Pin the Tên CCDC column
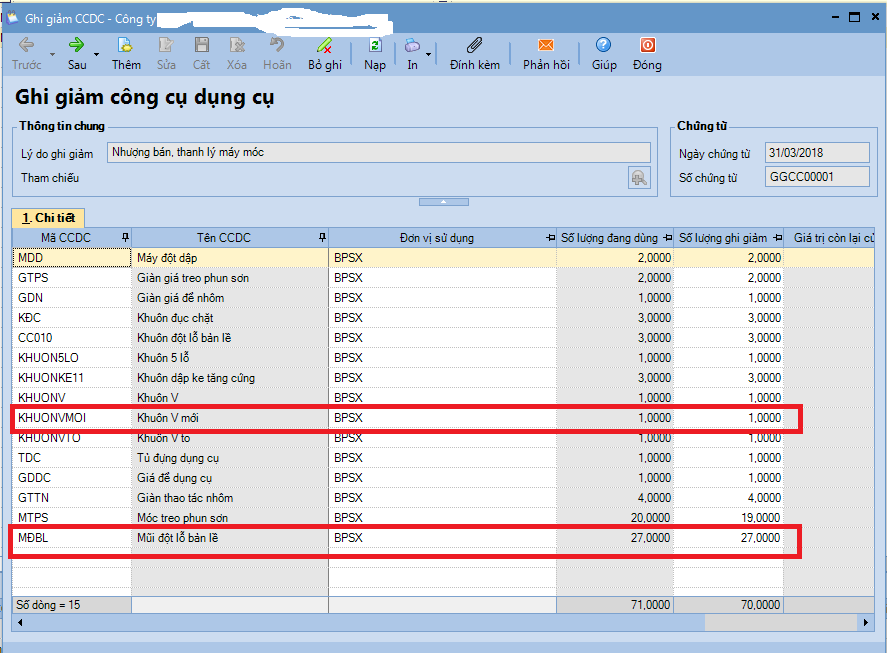 322,238
